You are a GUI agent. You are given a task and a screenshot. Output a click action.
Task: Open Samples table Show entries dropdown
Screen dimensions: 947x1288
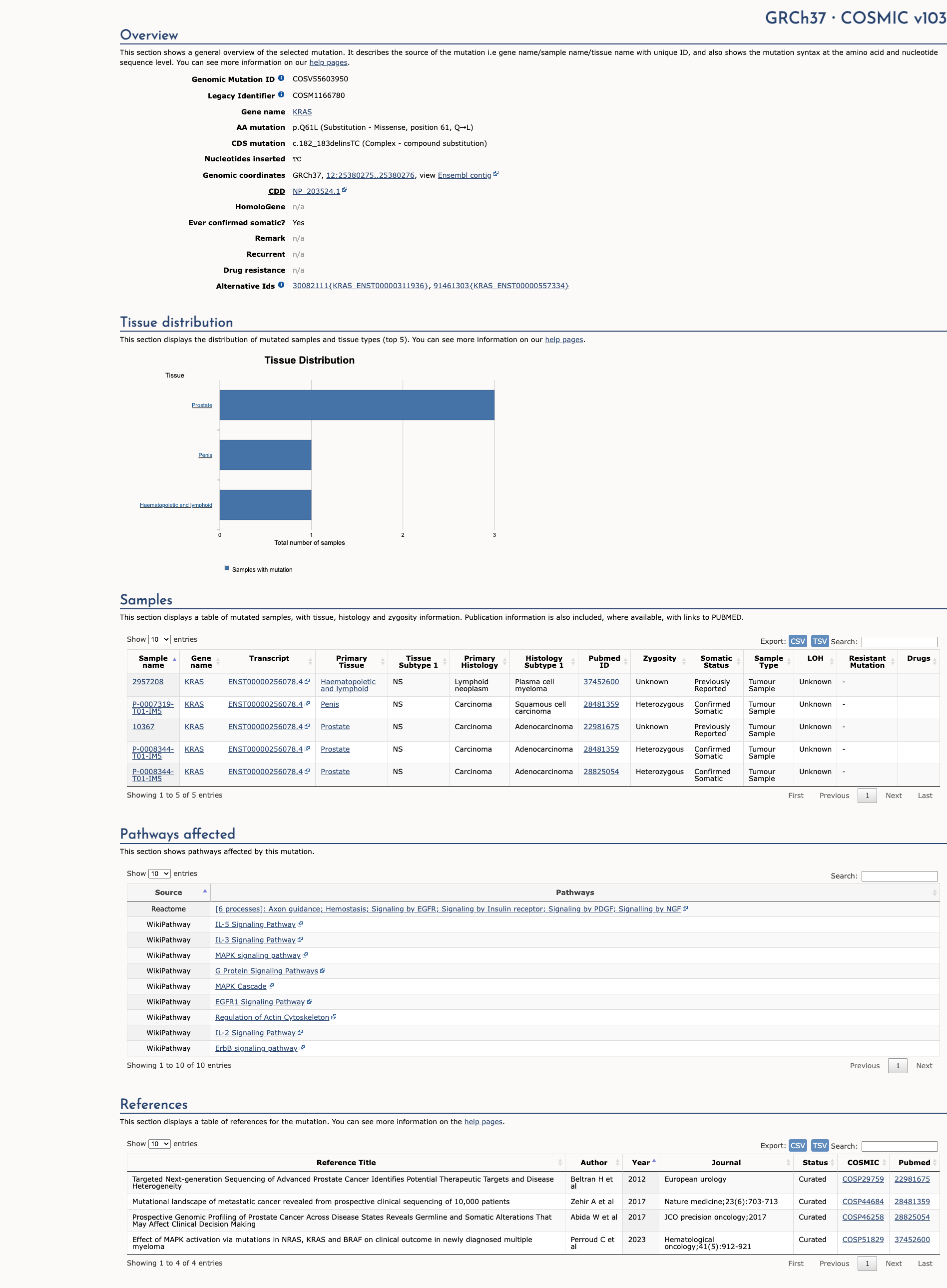point(159,640)
